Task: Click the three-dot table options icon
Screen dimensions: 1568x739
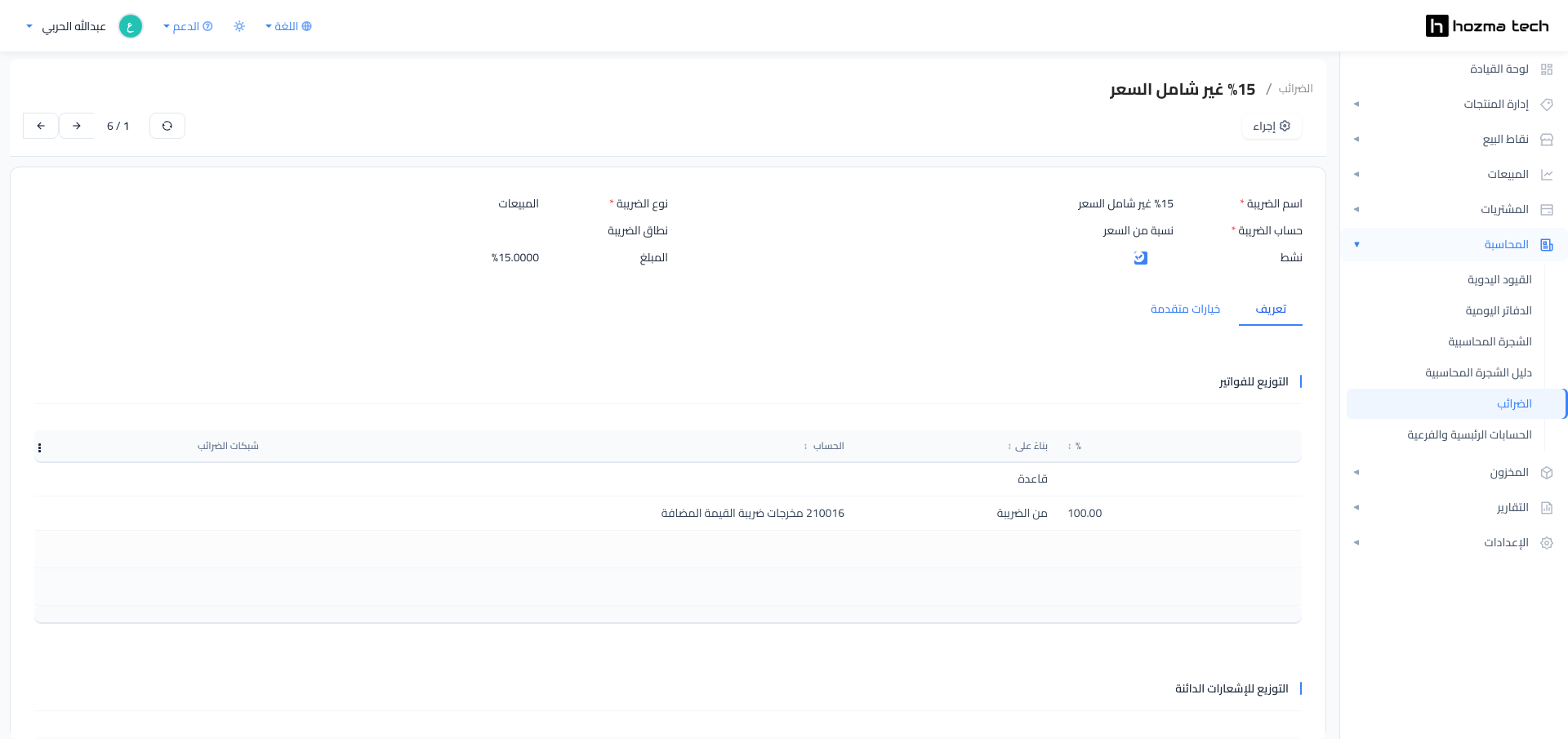Action: tap(39, 447)
